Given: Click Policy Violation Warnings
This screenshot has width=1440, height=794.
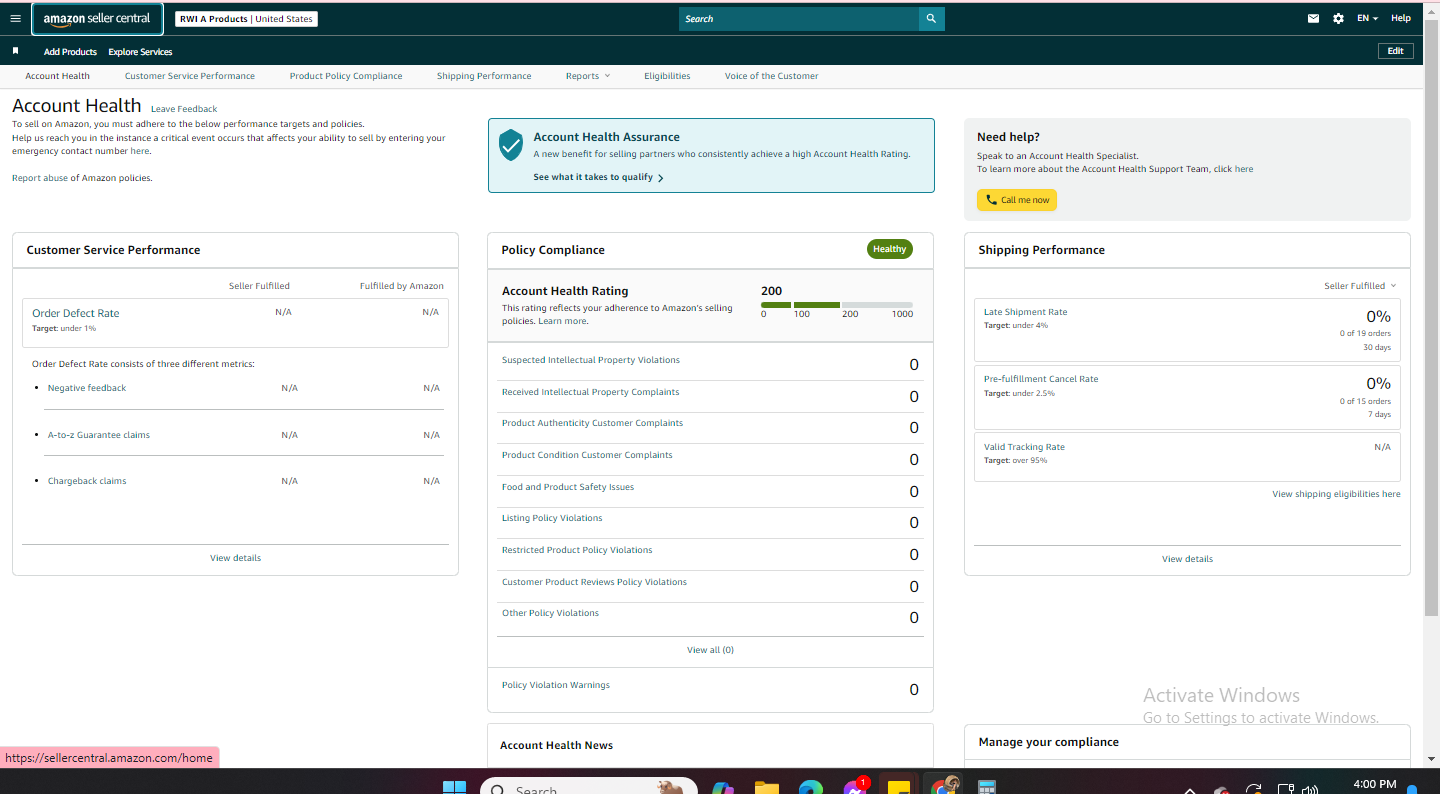Looking at the screenshot, I should [x=556, y=685].
